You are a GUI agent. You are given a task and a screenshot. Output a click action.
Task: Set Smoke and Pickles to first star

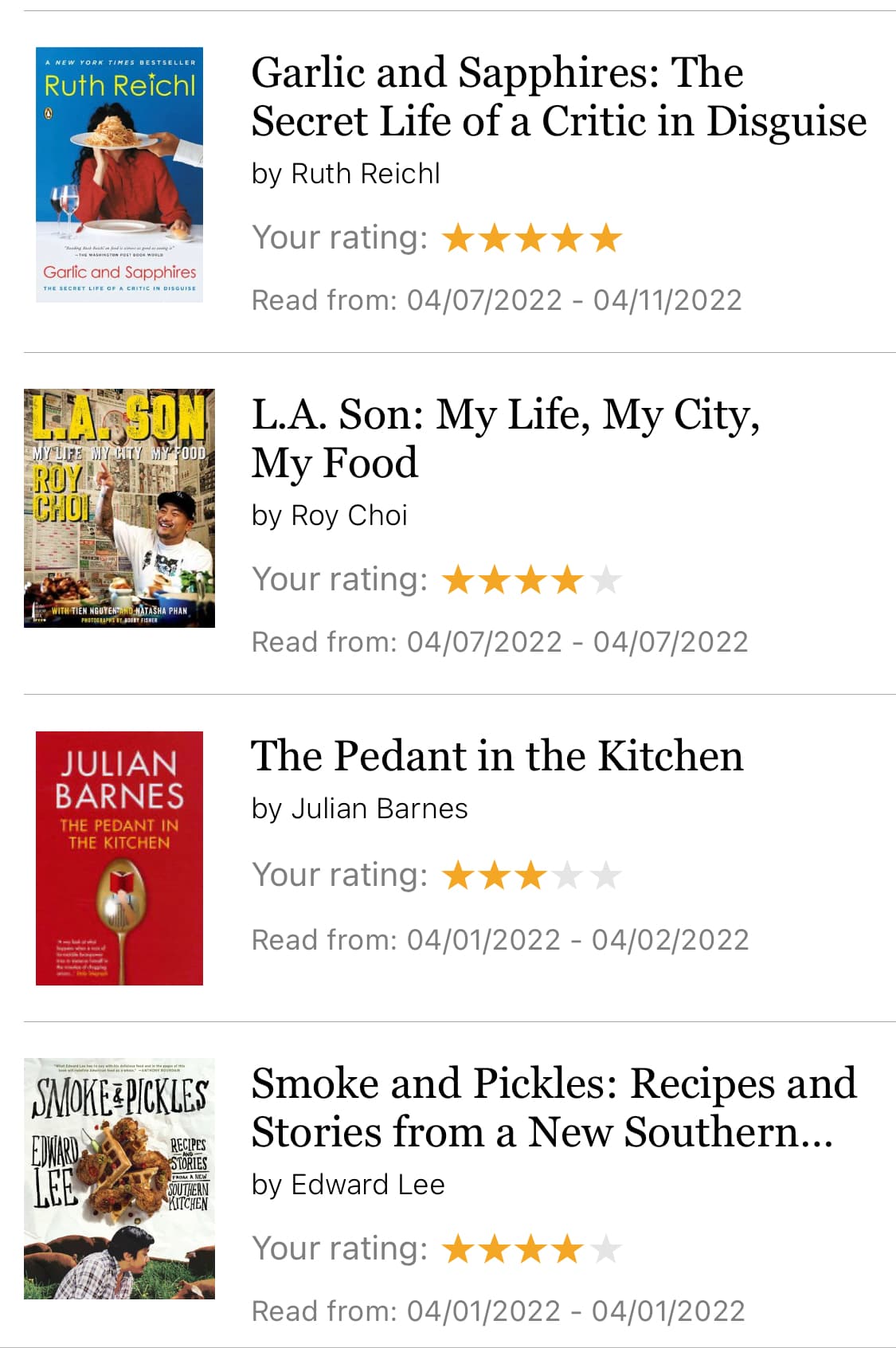[x=458, y=1248]
